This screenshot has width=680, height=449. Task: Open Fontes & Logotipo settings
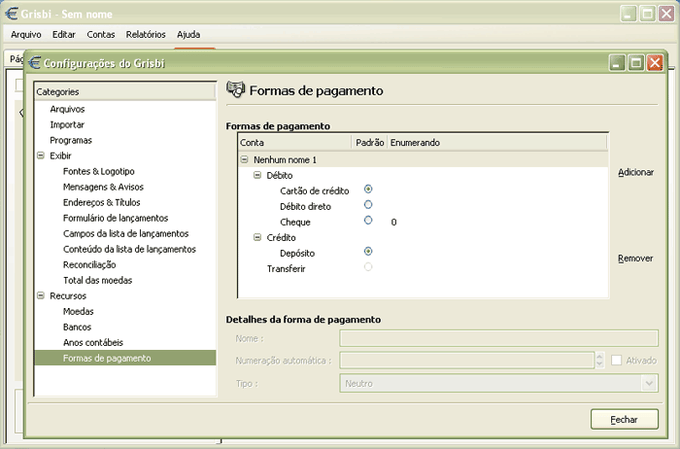(99, 171)
